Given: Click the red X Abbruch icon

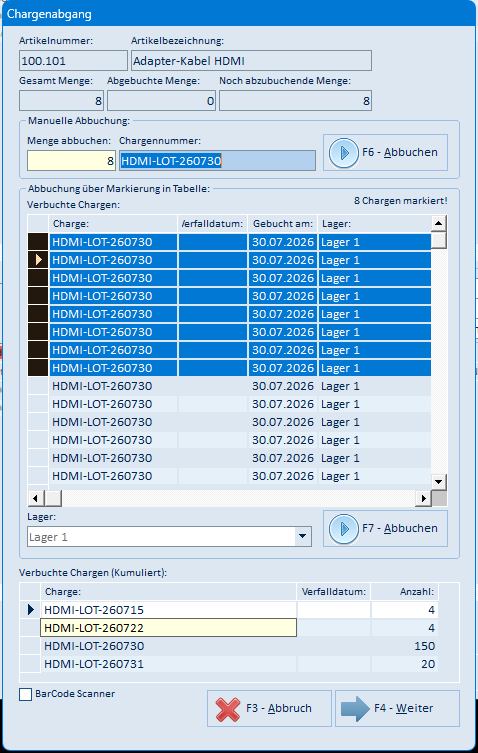Looking at the screenshot, I should click(228, 709).
